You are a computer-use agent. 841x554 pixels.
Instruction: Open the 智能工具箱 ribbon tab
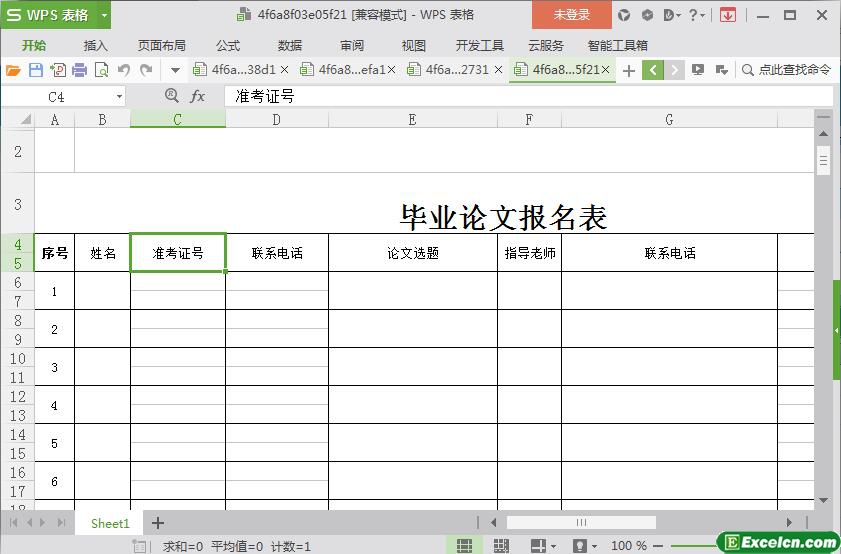tap(617, 46)
